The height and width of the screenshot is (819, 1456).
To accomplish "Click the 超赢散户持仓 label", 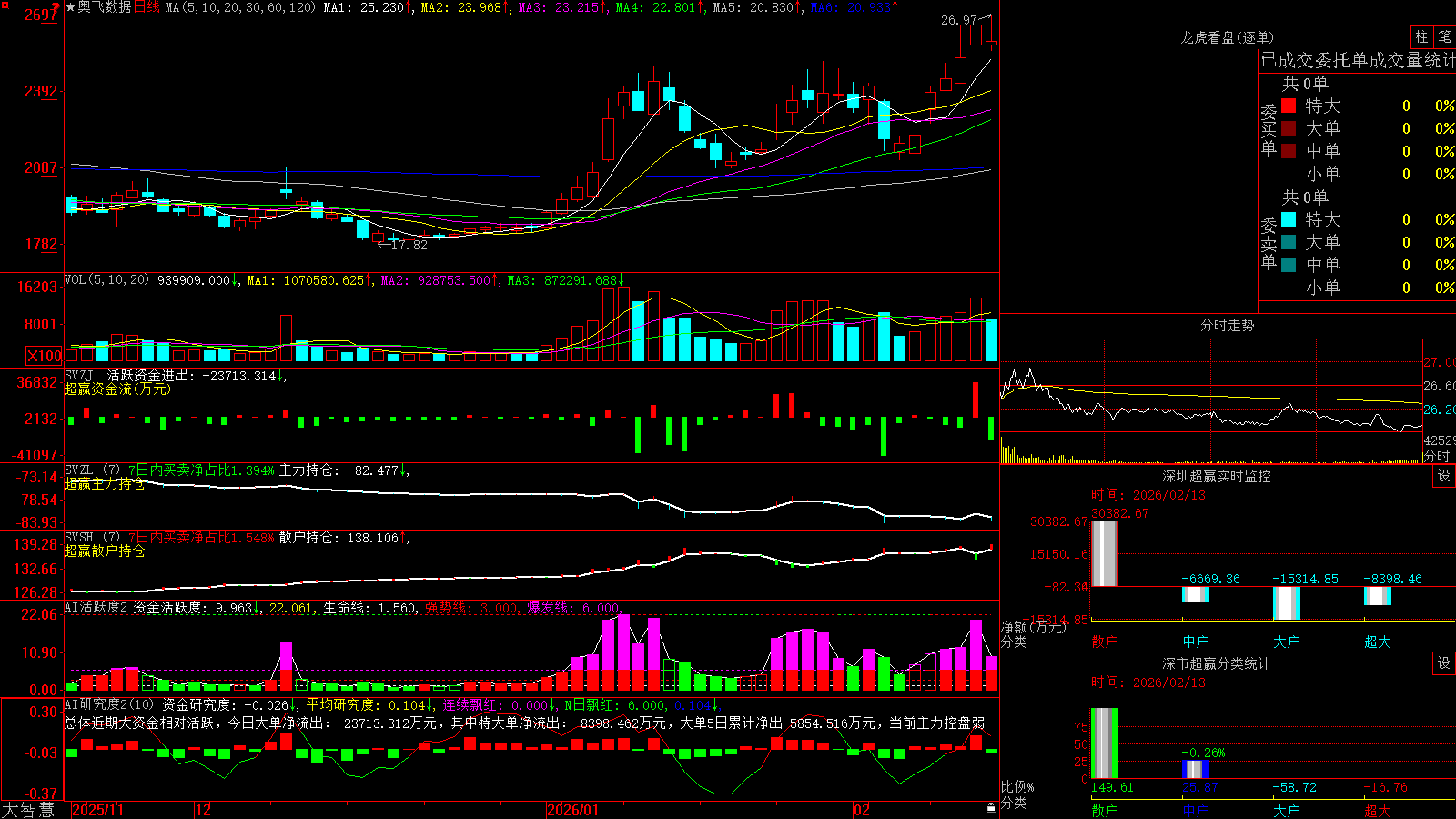I will pos(105,551).
